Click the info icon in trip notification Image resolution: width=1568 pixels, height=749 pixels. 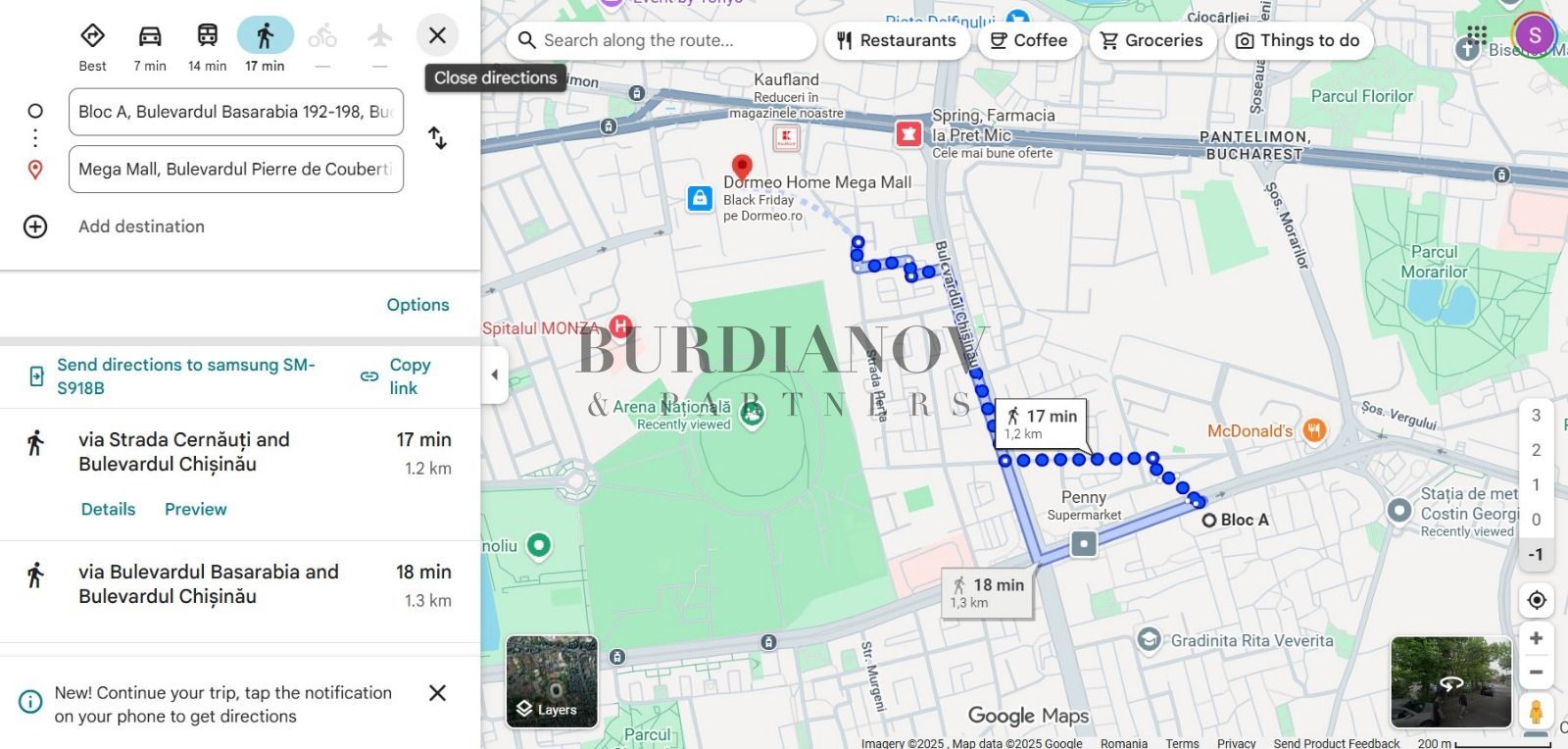(x=30, y=702)
